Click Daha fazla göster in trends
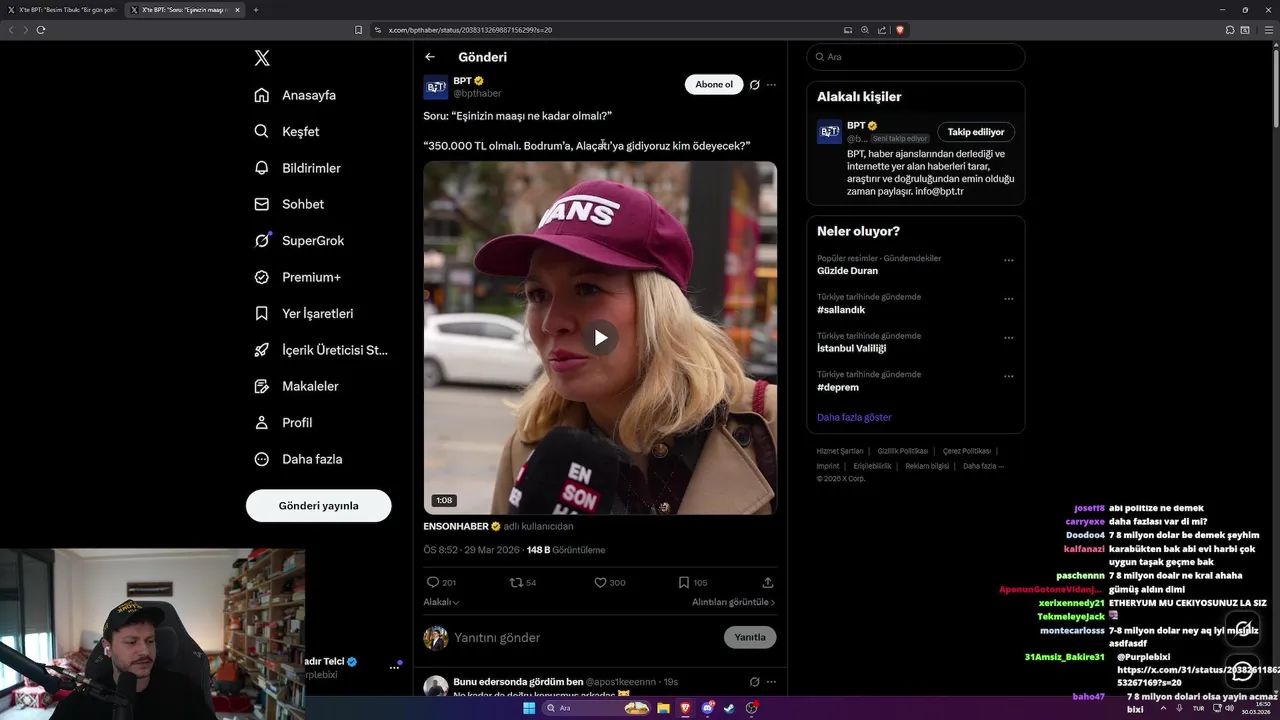1280x720 pixels. pos(854,417)
